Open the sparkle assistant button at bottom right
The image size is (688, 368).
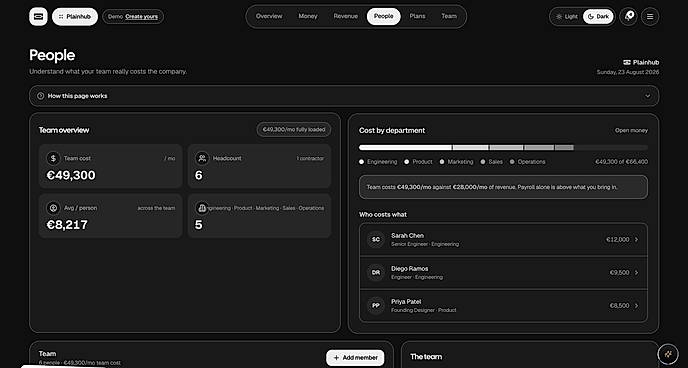click(x=668, y=354)
